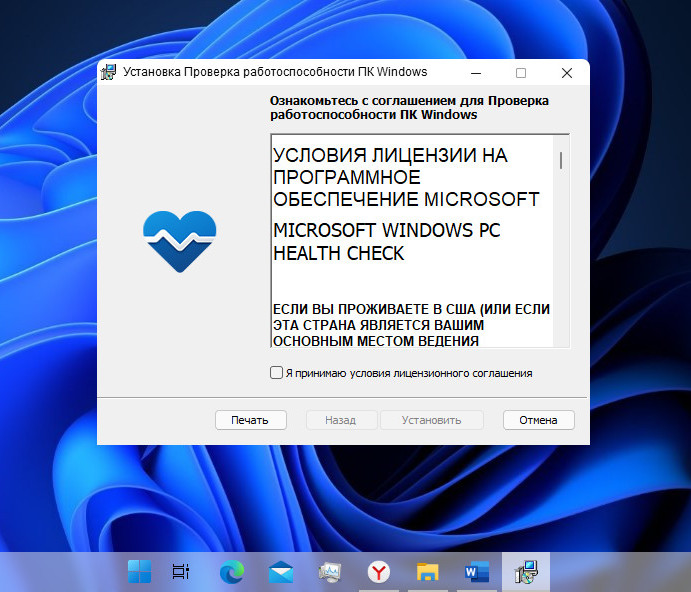Image resolution: width=691 pixels, height=592 pixels.
Task: Click the license text scrollbar thumb
Action: pos(561,160)
